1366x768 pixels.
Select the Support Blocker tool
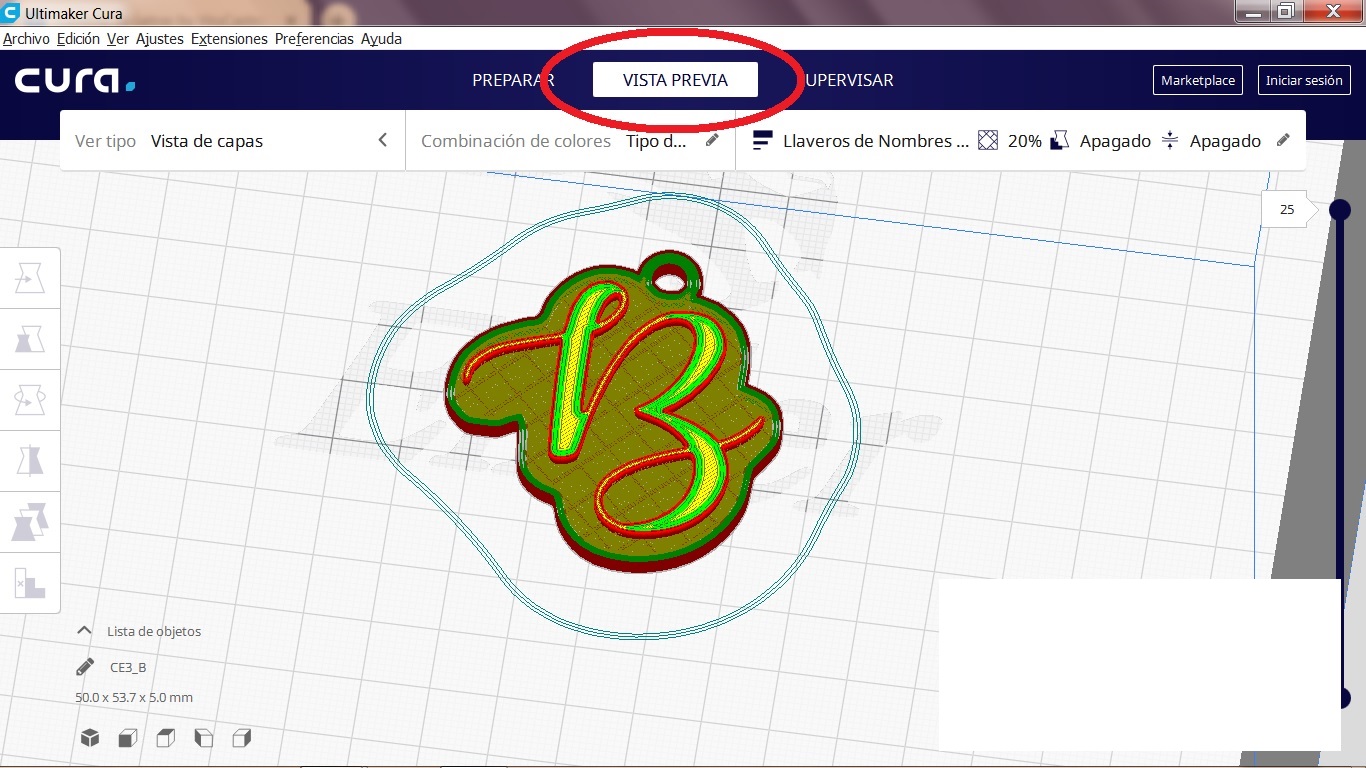click(30, 583)
